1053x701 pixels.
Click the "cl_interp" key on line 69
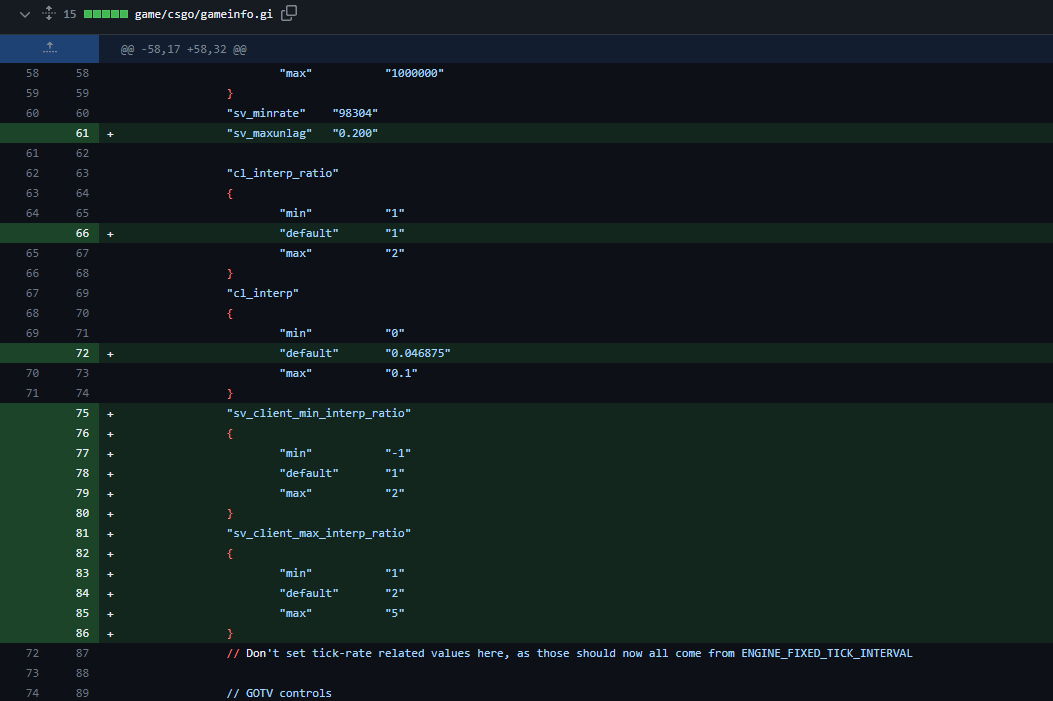click(x=263, y=293)
